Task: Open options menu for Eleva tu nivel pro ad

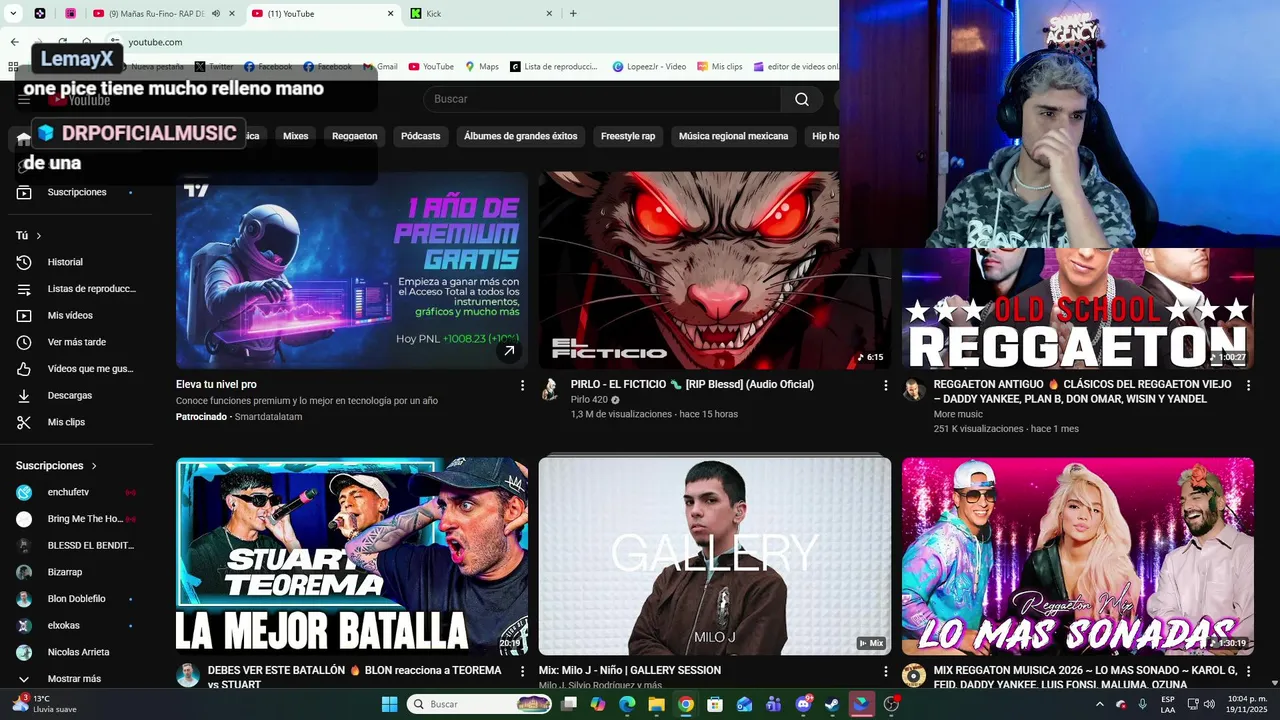Action: tap(522, 385)
